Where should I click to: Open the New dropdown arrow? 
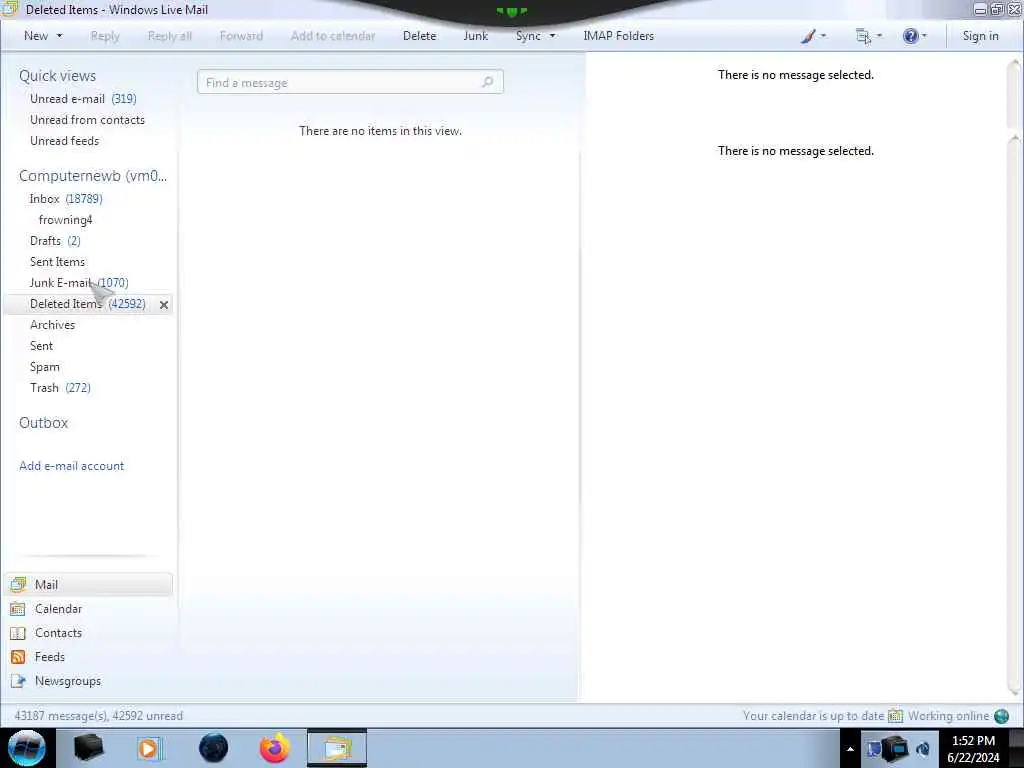tap(59, 36)
